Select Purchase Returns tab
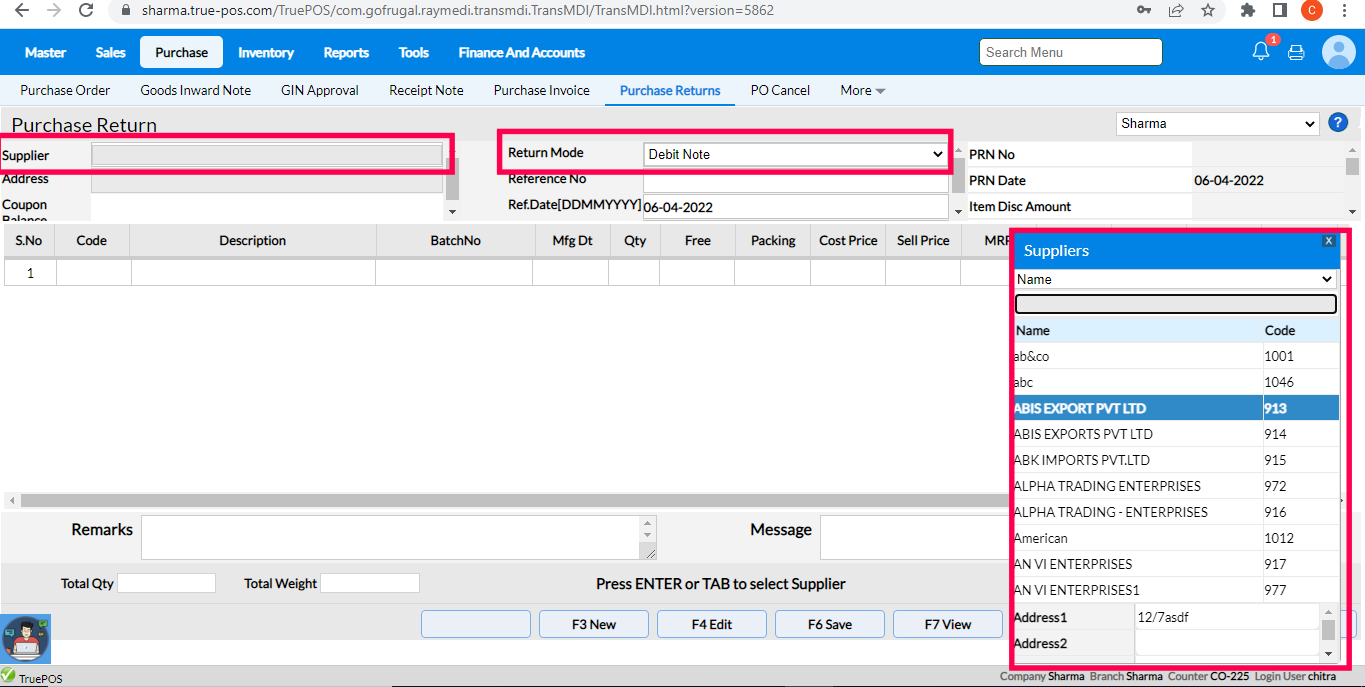The height and width of the screenshot is (687, 1365). (670, 90)
